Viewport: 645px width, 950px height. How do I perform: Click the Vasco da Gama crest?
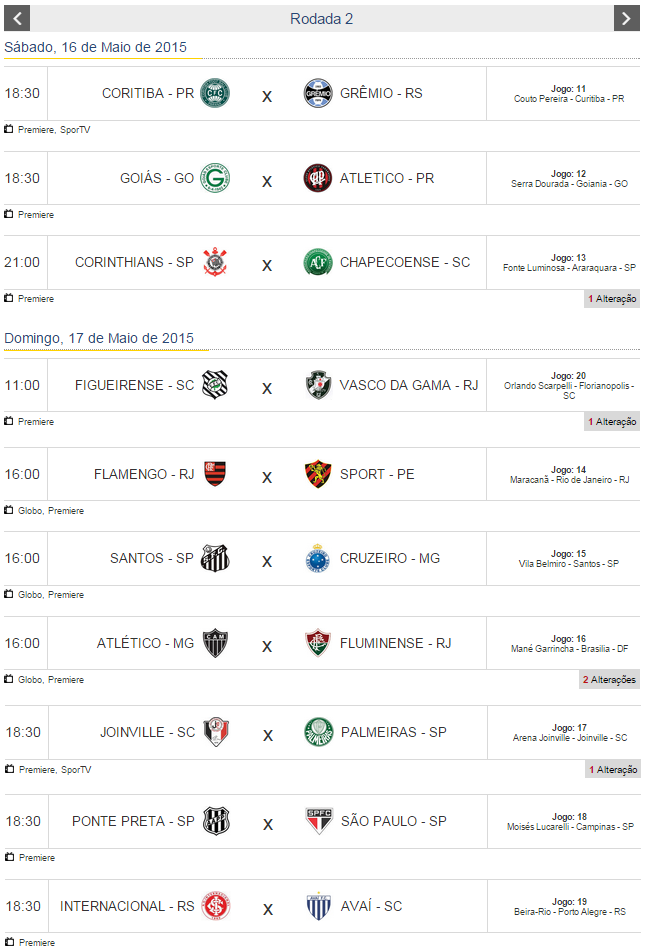point(318,385)
